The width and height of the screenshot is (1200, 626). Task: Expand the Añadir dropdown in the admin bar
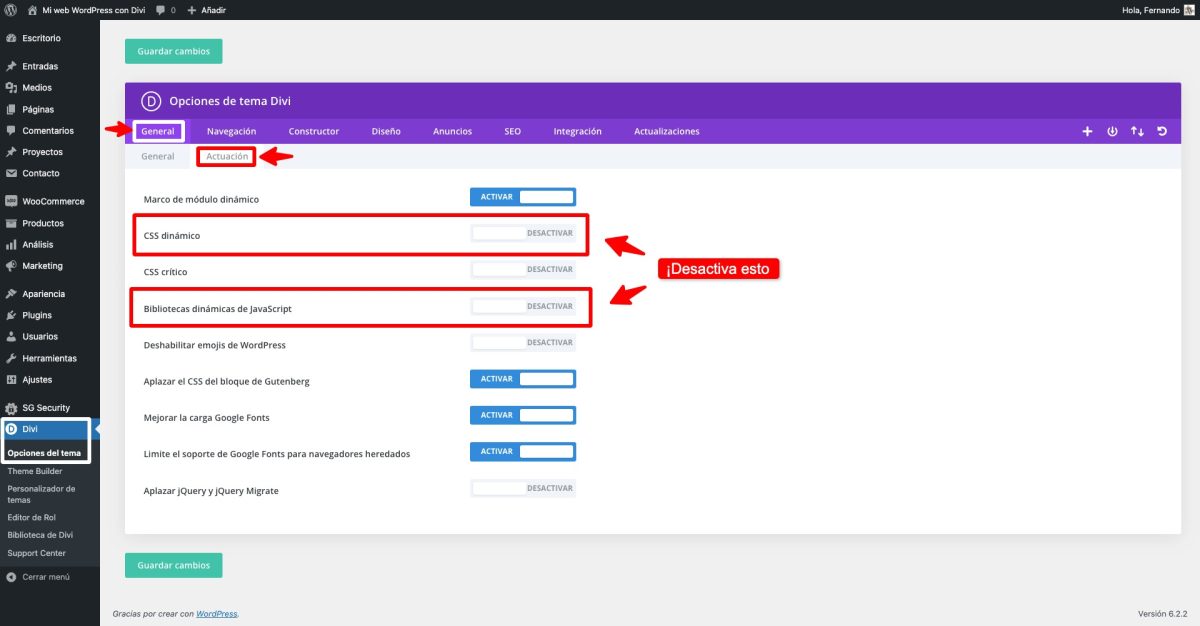[x=206, y=9]
